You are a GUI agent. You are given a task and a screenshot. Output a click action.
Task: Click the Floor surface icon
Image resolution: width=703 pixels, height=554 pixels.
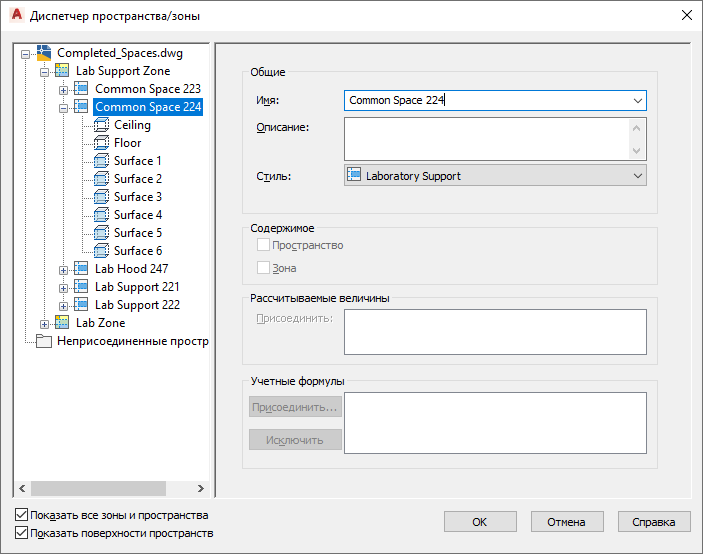tap(101, 143)
